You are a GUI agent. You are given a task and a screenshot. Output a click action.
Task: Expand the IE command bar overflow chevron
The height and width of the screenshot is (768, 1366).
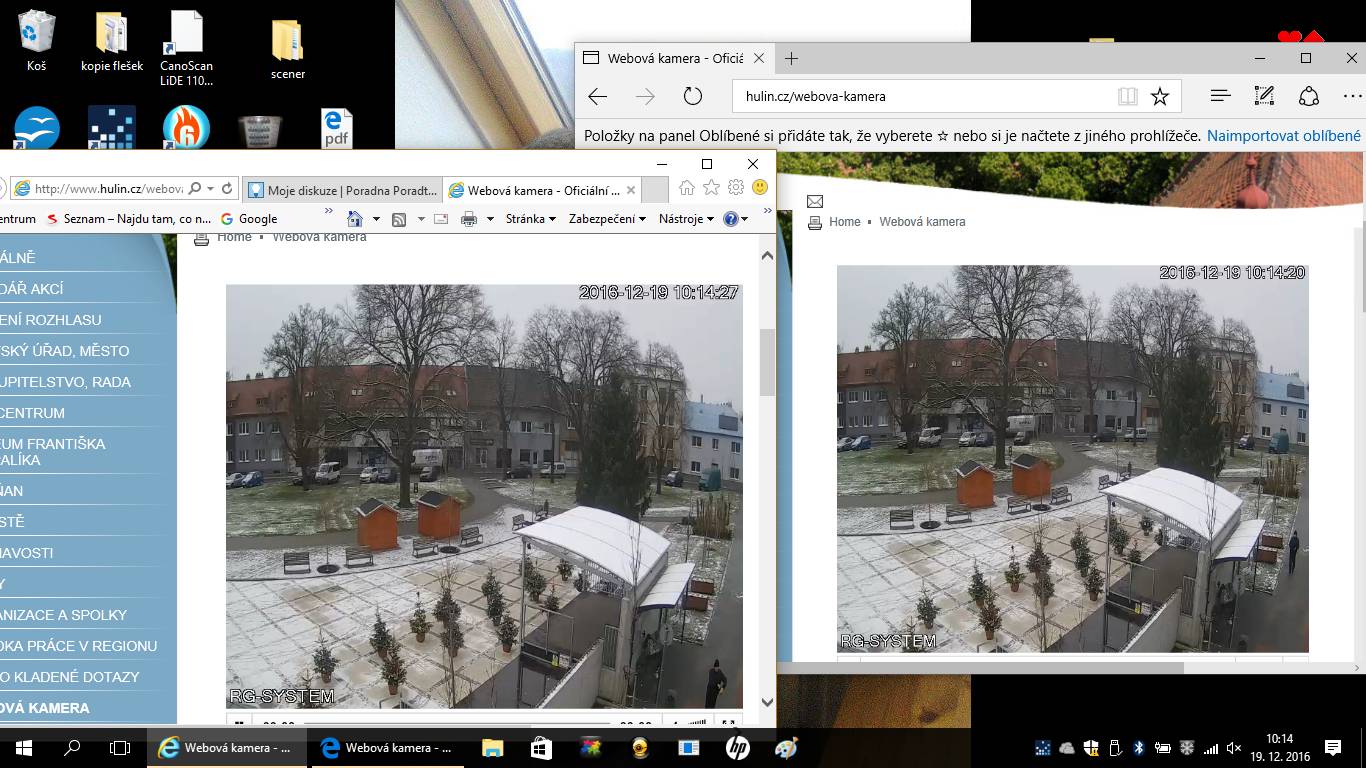click(x=768, y=212)
